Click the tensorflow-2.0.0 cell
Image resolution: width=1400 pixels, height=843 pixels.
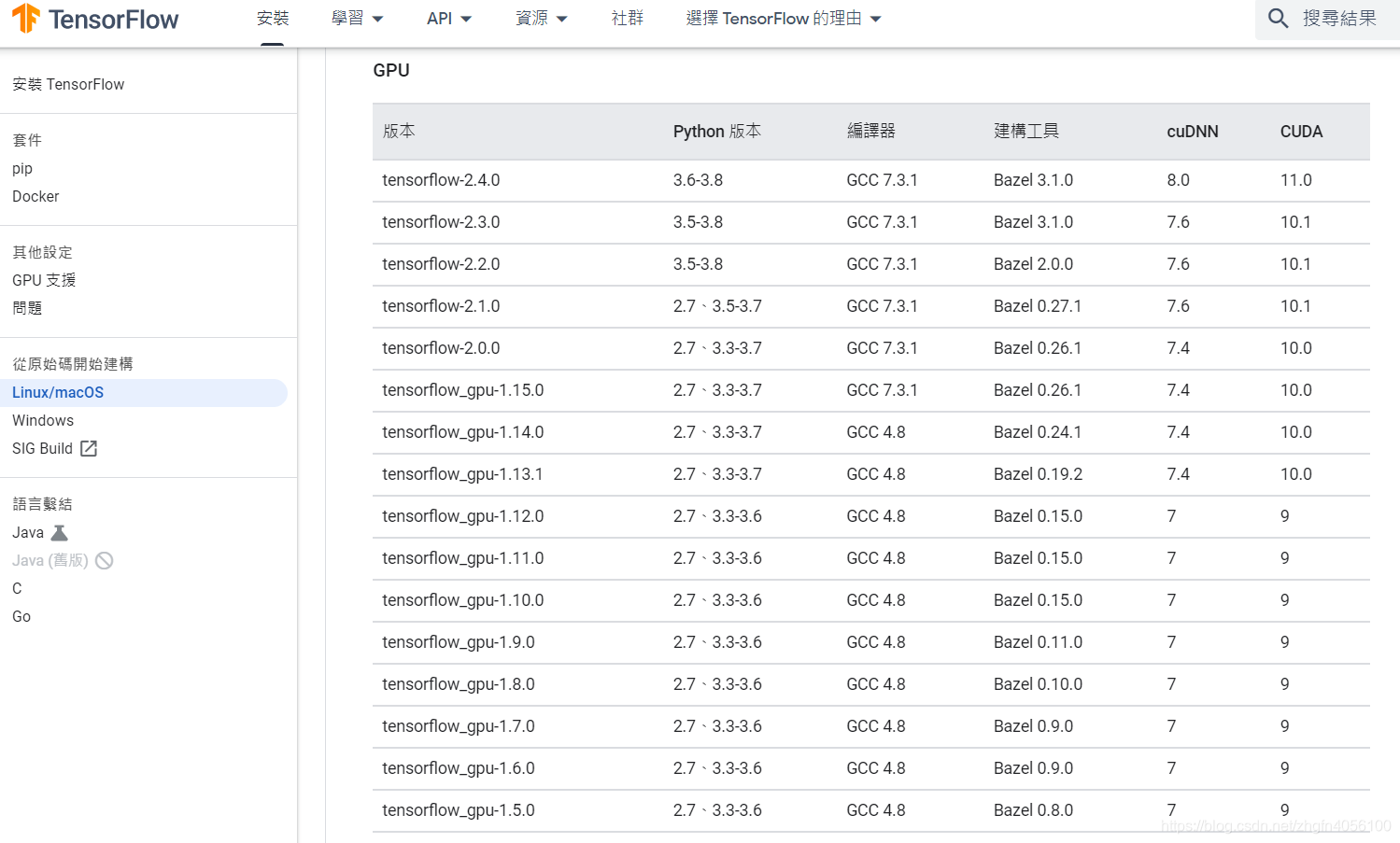point(441,348)
